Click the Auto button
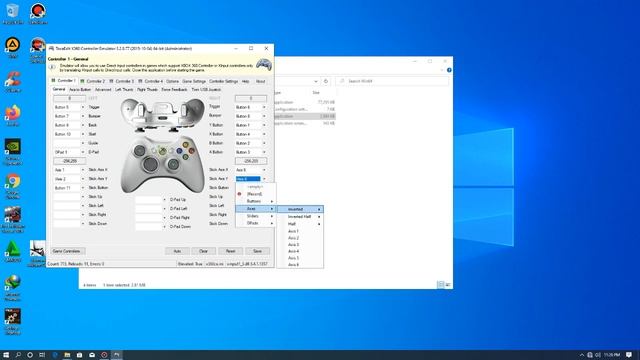Screen dimensions: 640x360 177,251
